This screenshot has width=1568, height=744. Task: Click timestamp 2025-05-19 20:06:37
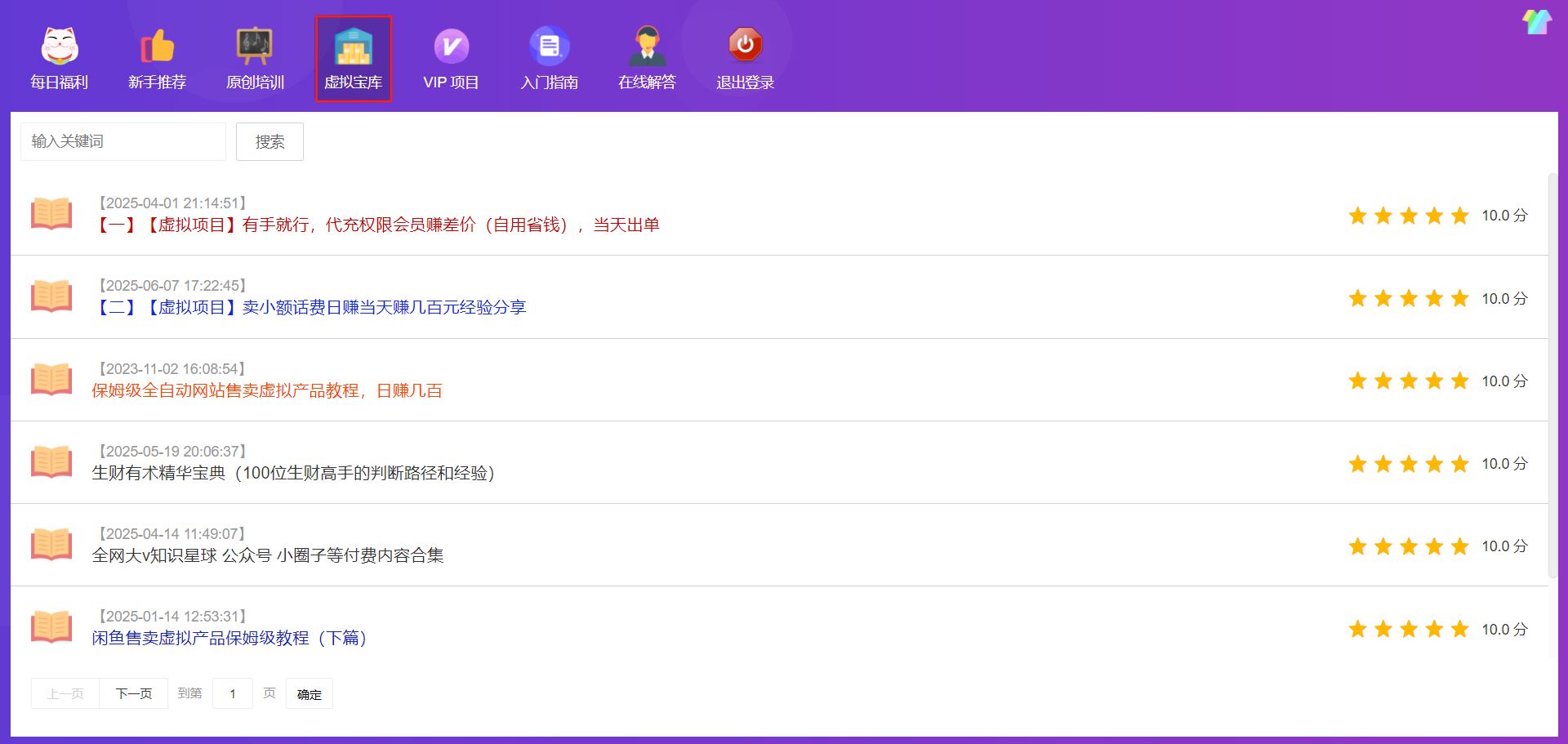pyautogui.click(x=172, y=452)
